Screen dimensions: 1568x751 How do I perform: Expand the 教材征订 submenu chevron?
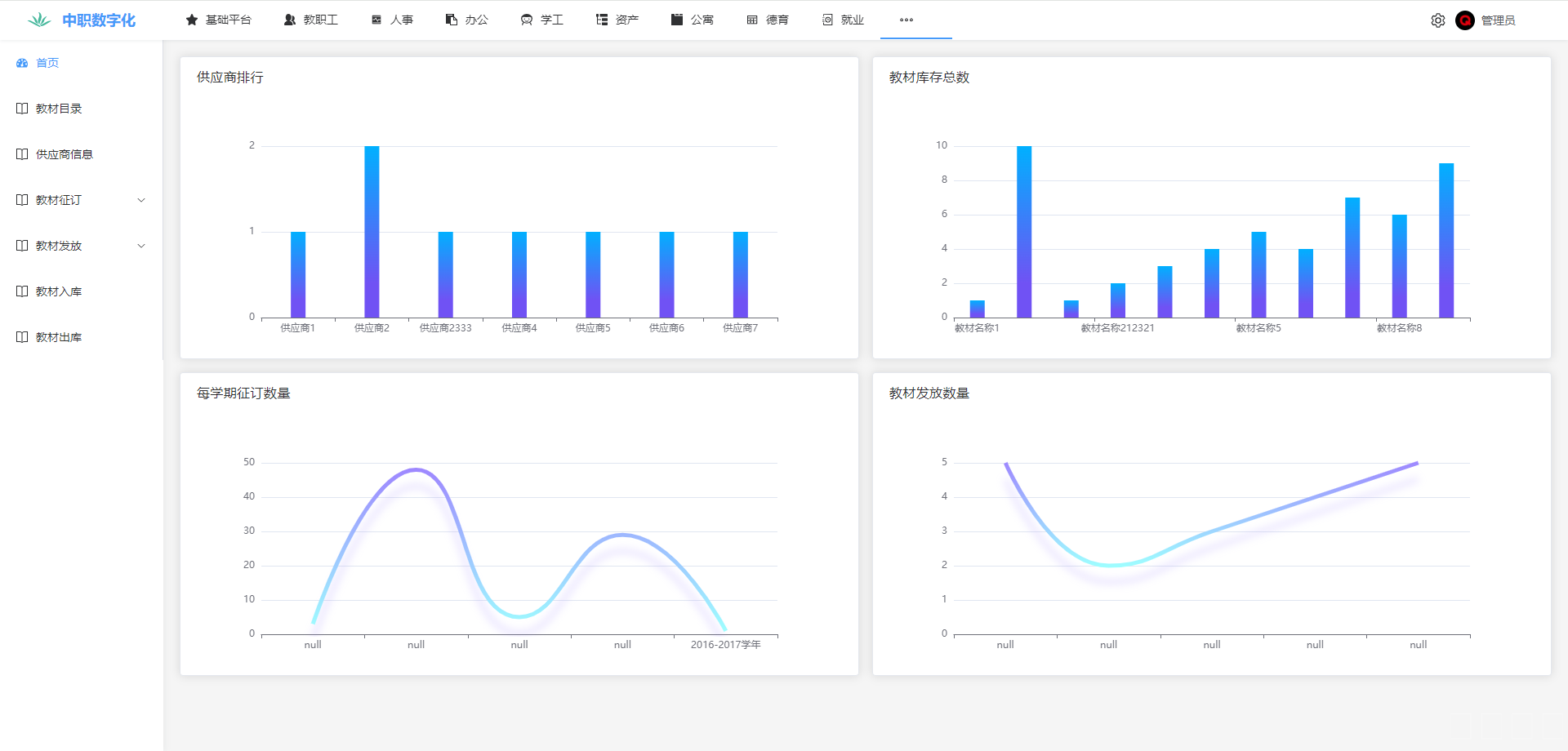[141, 200]
